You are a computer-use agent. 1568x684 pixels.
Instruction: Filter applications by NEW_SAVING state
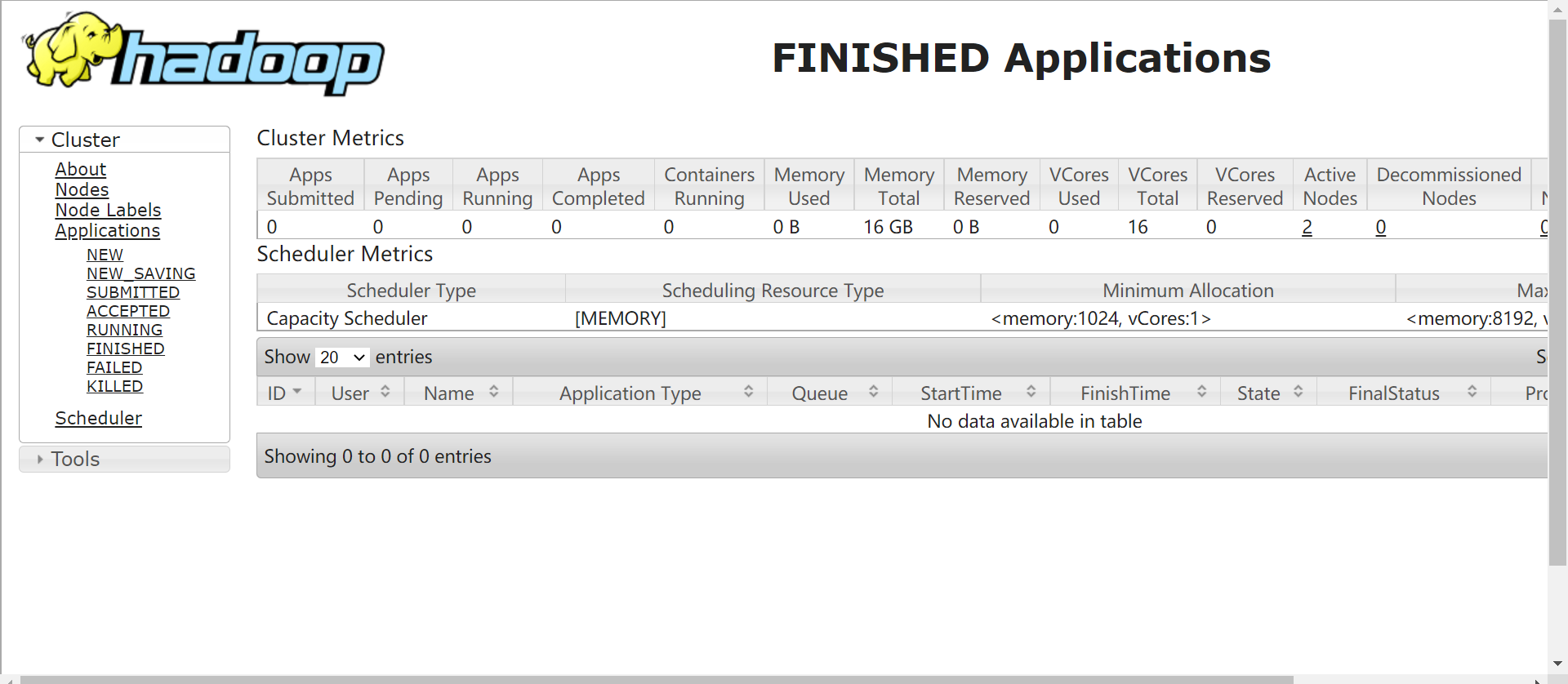click(140, 273)
